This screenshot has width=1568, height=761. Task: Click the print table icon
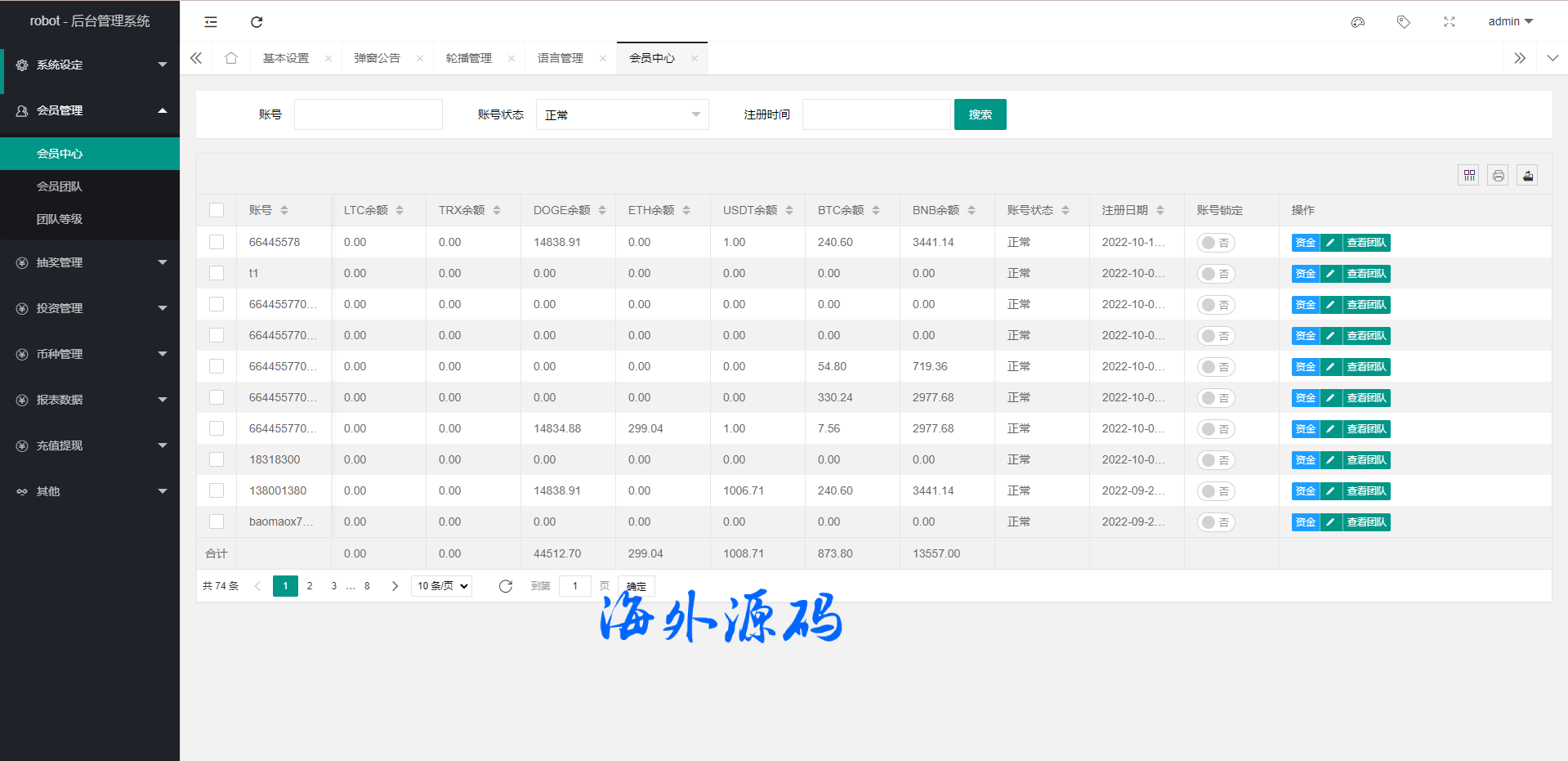click(1498, 175)
